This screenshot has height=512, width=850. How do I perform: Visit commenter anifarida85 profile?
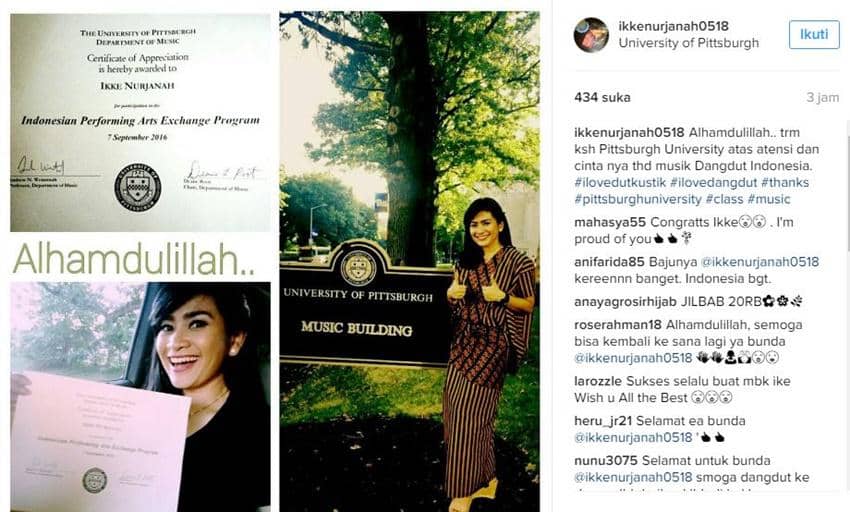609,262
